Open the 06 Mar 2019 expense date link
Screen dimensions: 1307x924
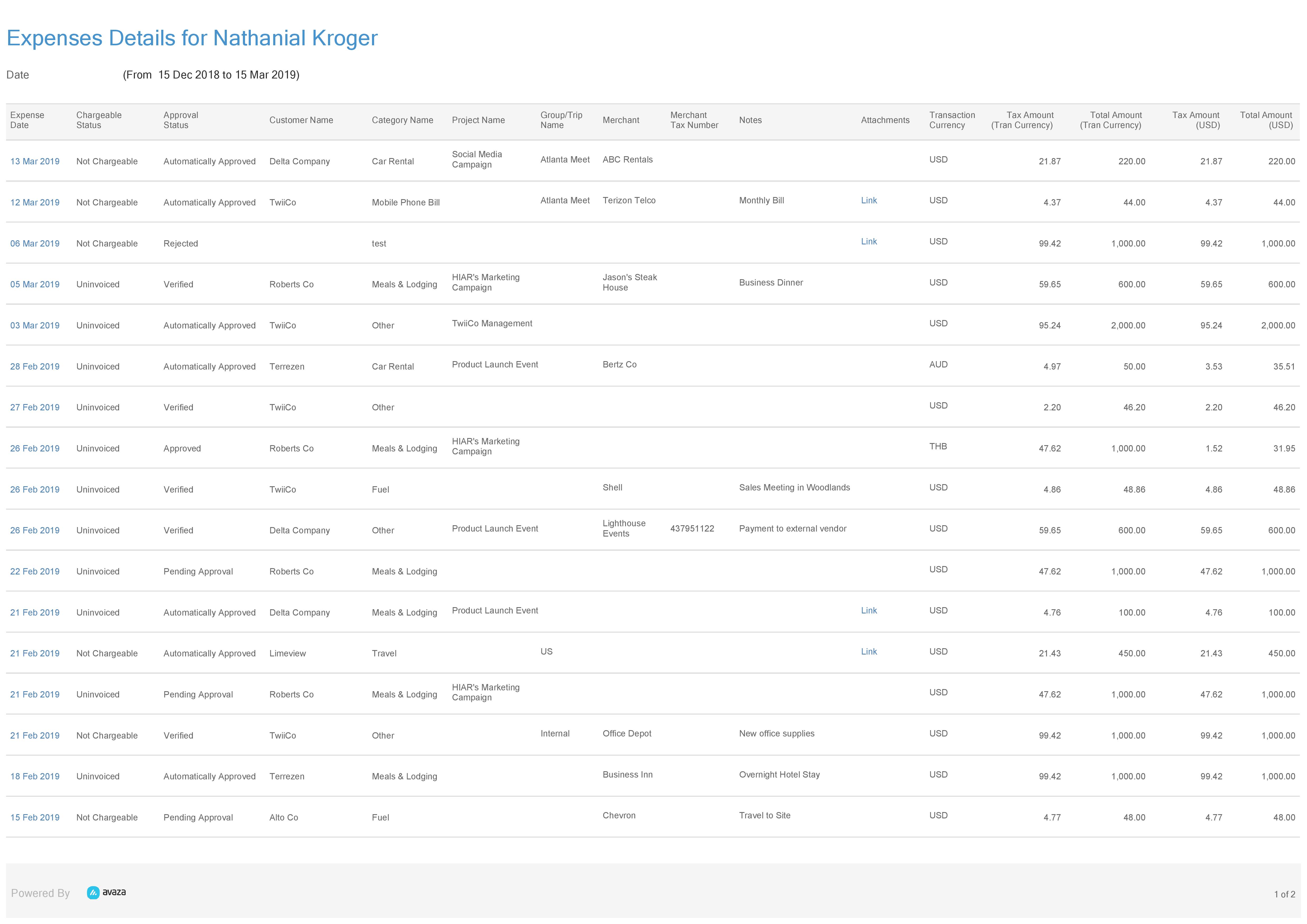(x=35, y=244)
